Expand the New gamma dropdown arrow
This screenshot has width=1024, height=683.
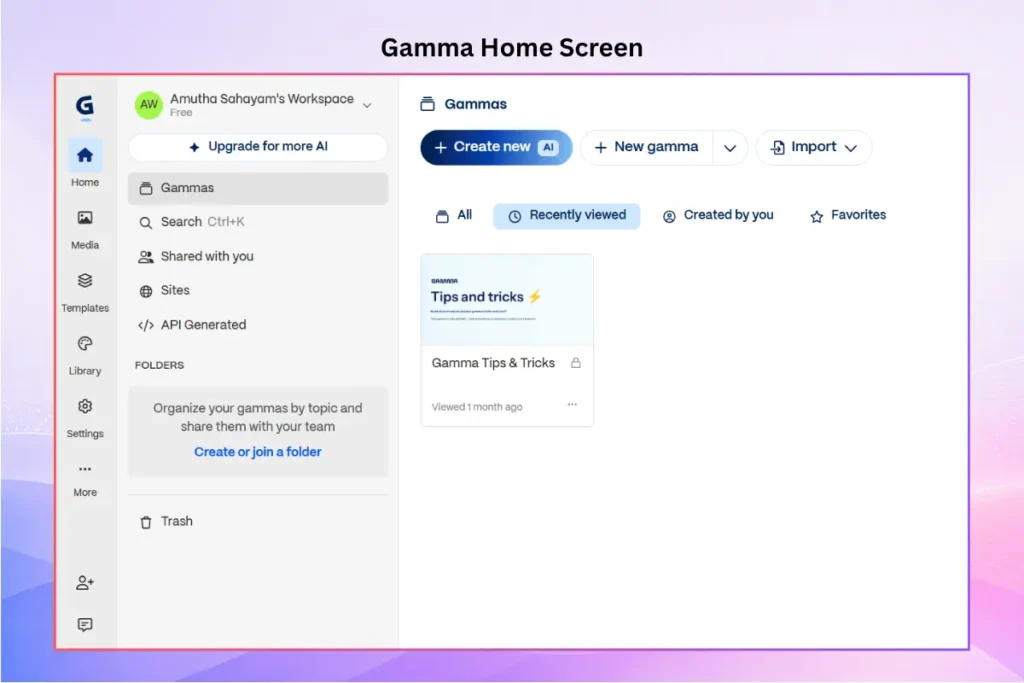730,148
